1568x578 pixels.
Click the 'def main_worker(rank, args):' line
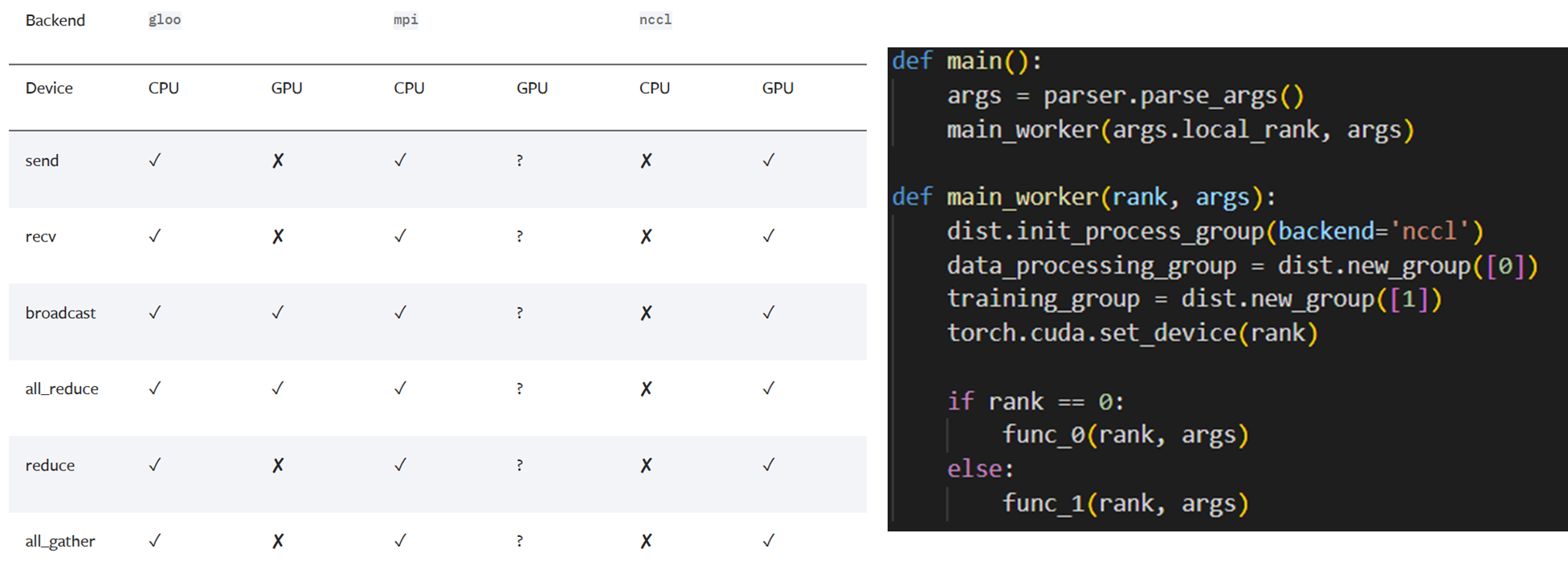[1084, 197]
